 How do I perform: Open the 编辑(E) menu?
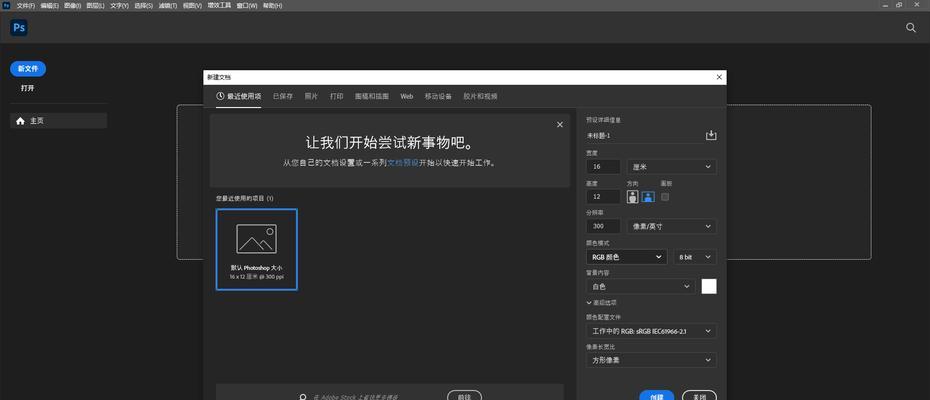click(x=49, y=5)
